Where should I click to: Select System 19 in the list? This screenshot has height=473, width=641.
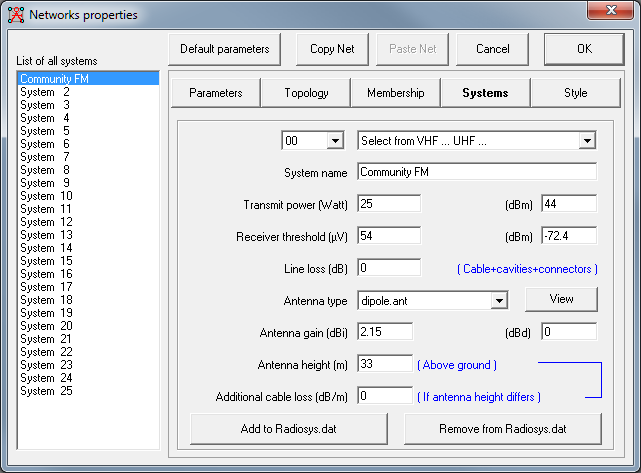point(88,313)
